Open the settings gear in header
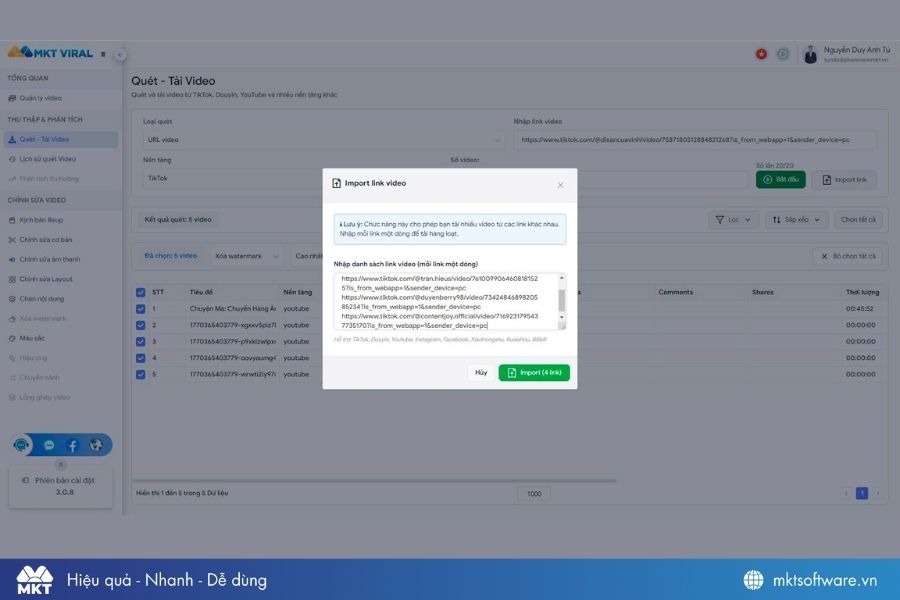The image size is (900, 600). coord(783,54)
